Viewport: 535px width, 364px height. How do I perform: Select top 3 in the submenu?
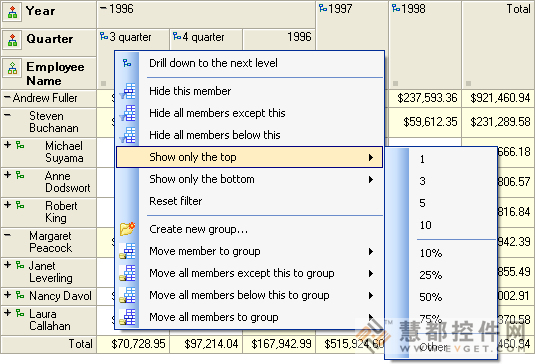click(x=441, y=181)
